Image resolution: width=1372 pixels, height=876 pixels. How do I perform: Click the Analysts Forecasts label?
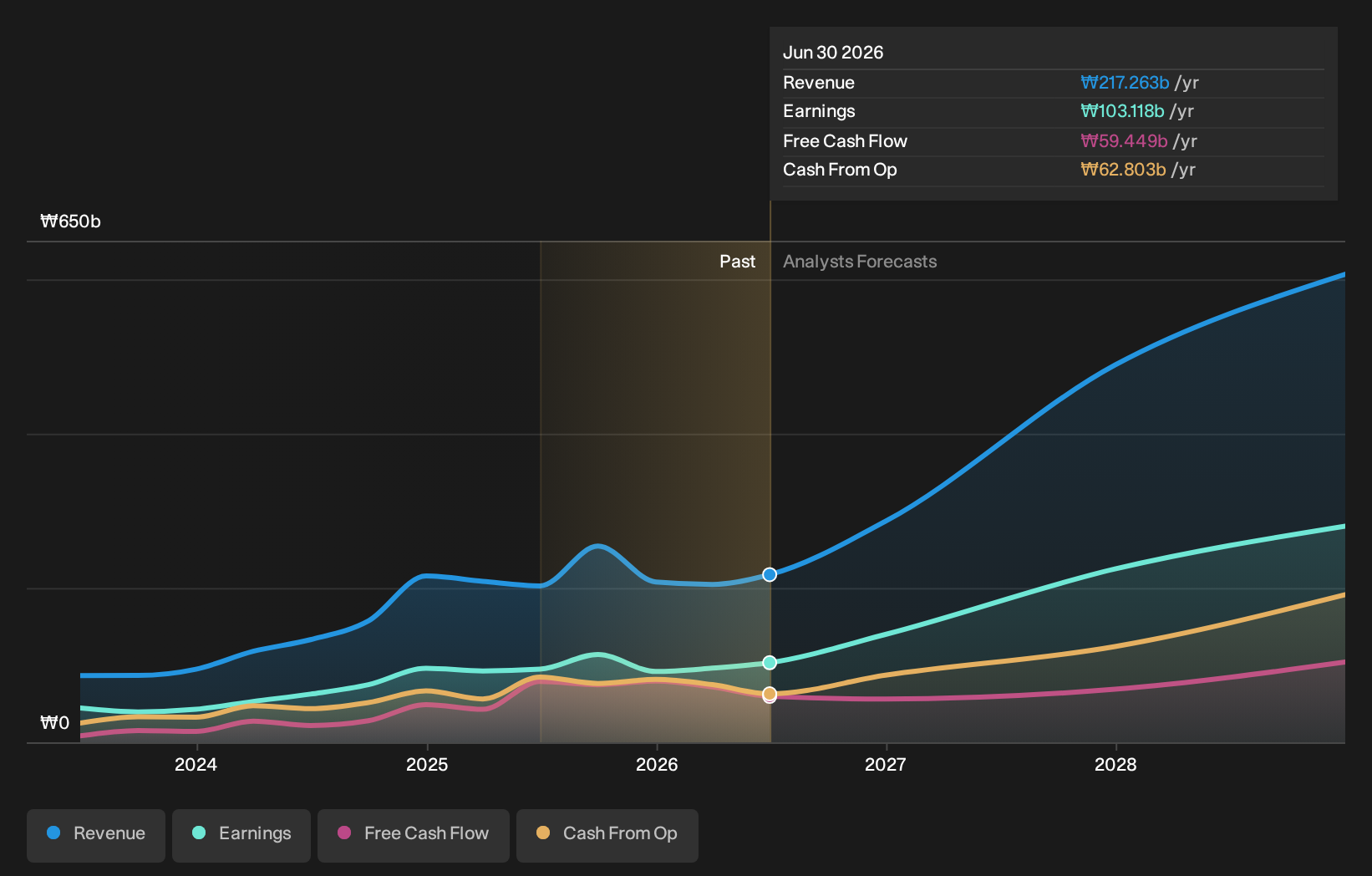[x=860, y=262]
